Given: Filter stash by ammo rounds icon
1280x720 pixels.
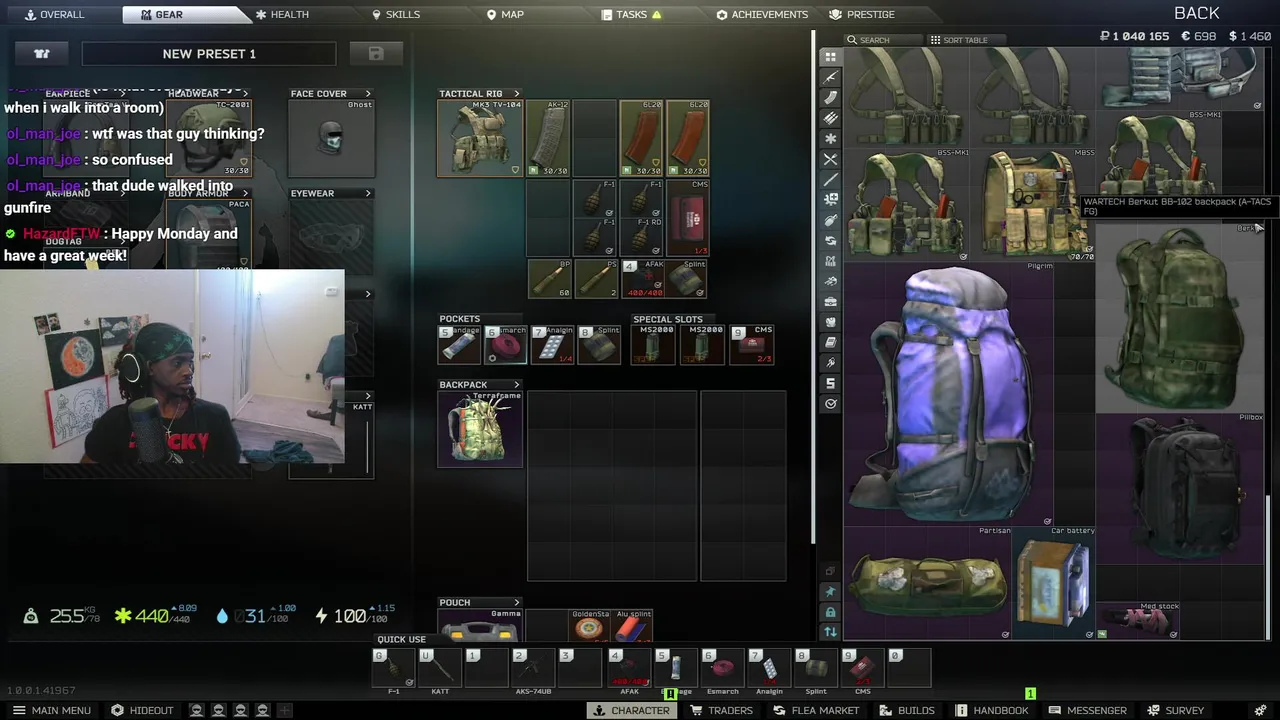Looking at the screenshot, I should tap(830, 118).
